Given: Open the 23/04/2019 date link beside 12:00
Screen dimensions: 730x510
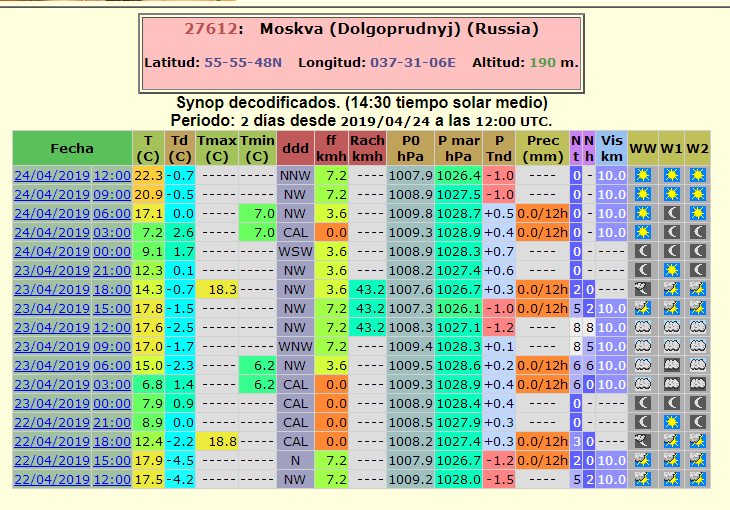Looking at the screenshot, I should tap(52, 327).
